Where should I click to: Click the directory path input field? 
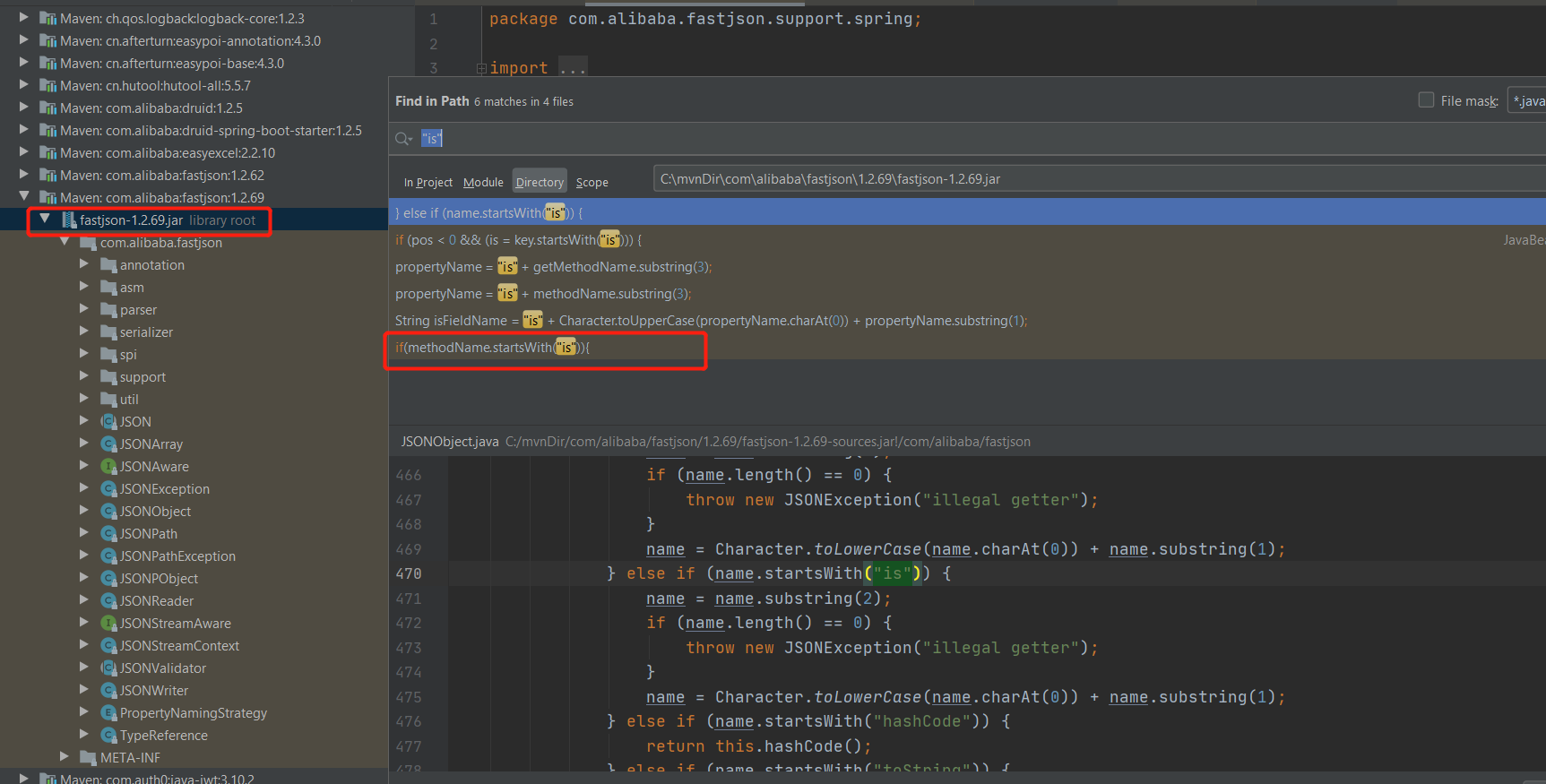pyautogui.click(x=1100, y=179)
